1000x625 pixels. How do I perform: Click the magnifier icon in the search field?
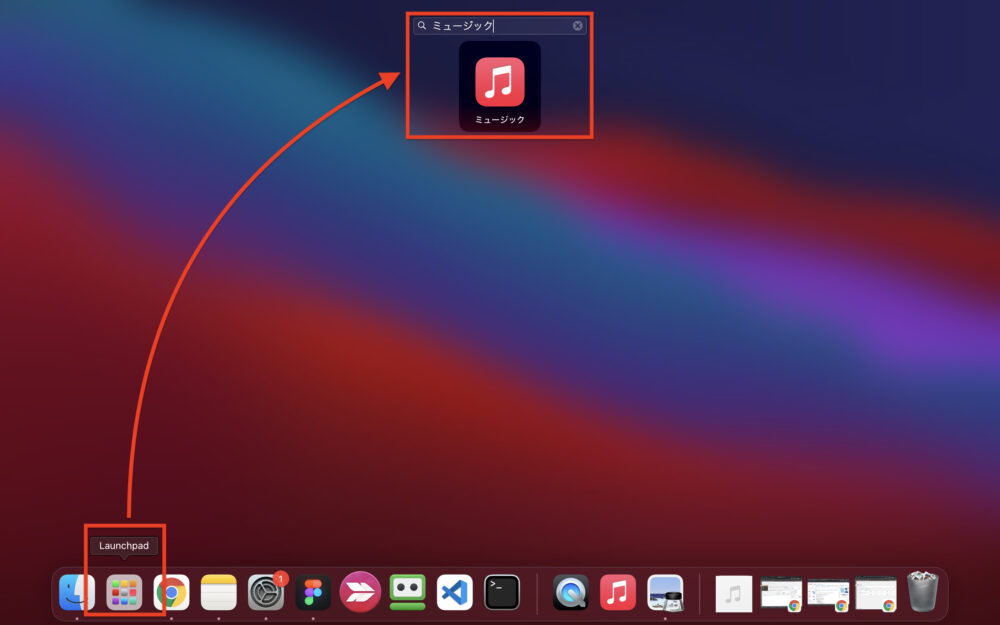[x=422, y=26]
